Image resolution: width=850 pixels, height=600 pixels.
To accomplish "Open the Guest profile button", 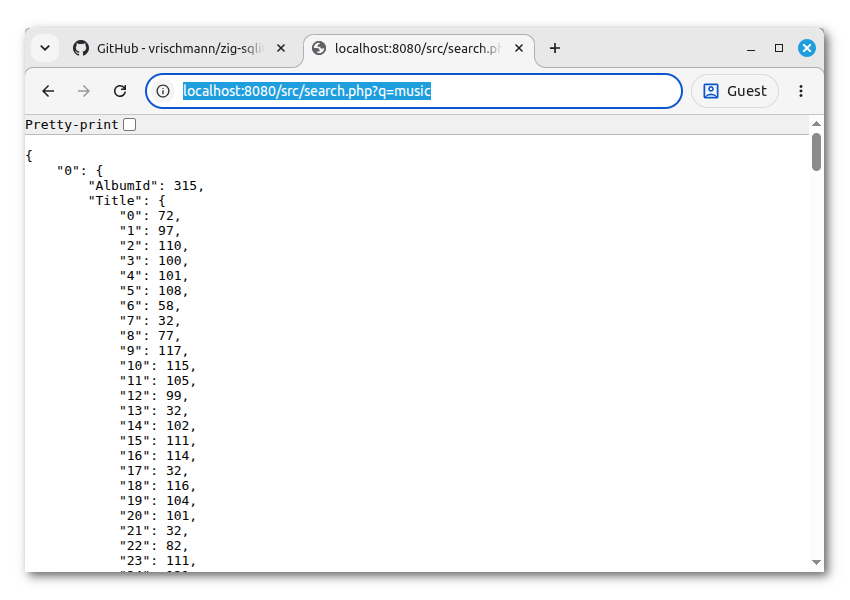I will tap(735, 91).
